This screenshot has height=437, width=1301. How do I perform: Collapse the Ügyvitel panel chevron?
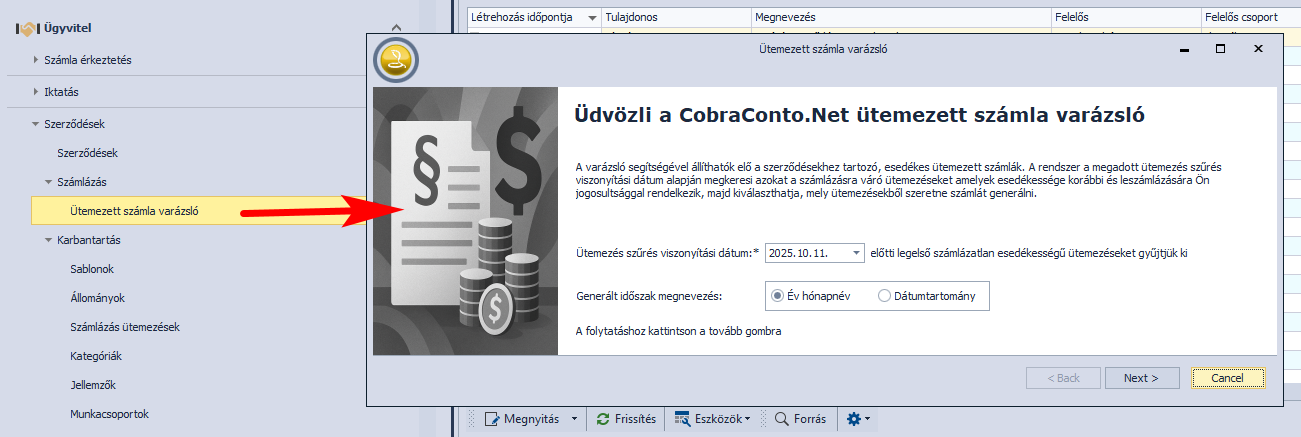pyautogui.click(x=397, y=28)
